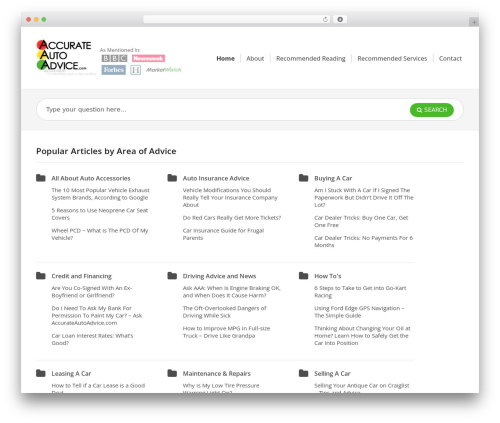Click the green SEARCH button
The height and width of the screenshot is (423, 500).
[x=432, y=110]
